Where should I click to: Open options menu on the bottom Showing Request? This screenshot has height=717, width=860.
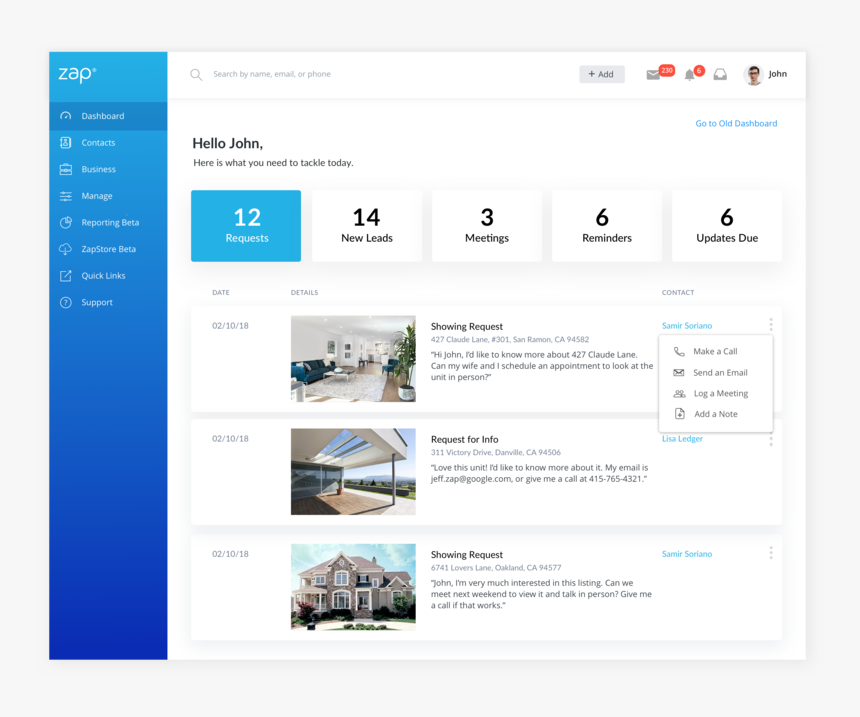770,553
